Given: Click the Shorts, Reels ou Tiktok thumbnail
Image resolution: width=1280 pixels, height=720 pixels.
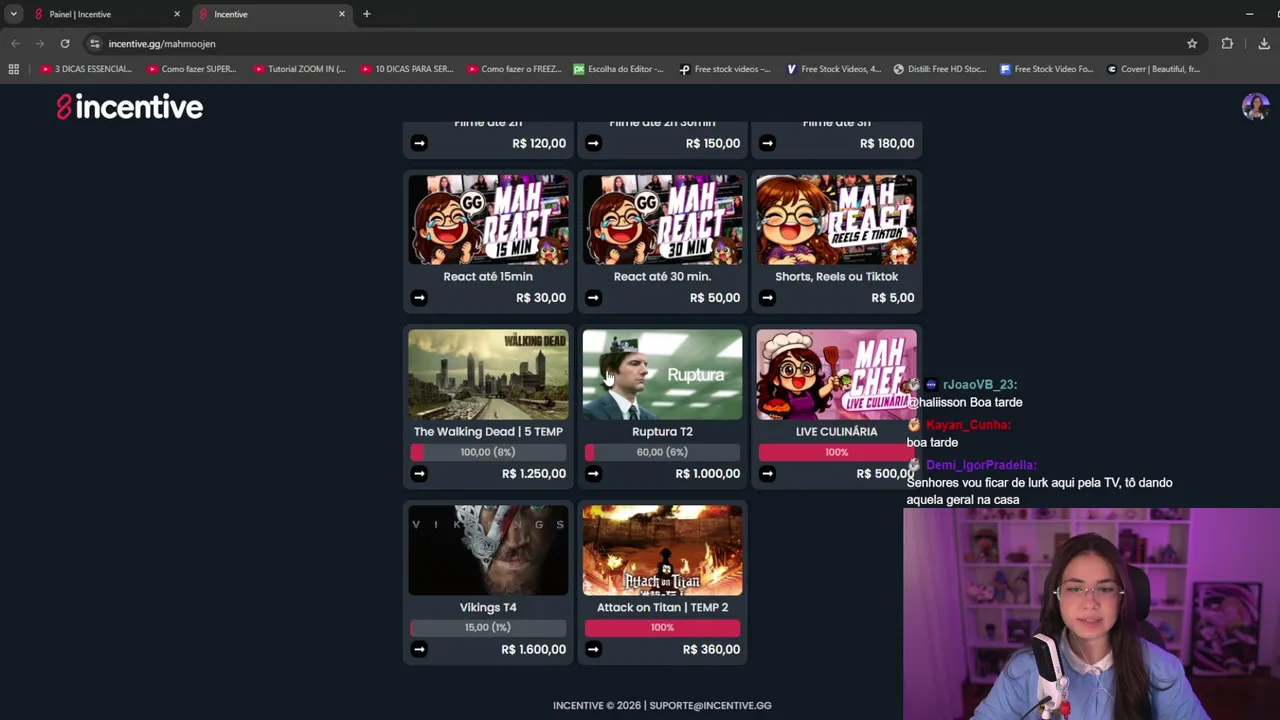Looking at the screenshot, I should click(x=836, y=220).
